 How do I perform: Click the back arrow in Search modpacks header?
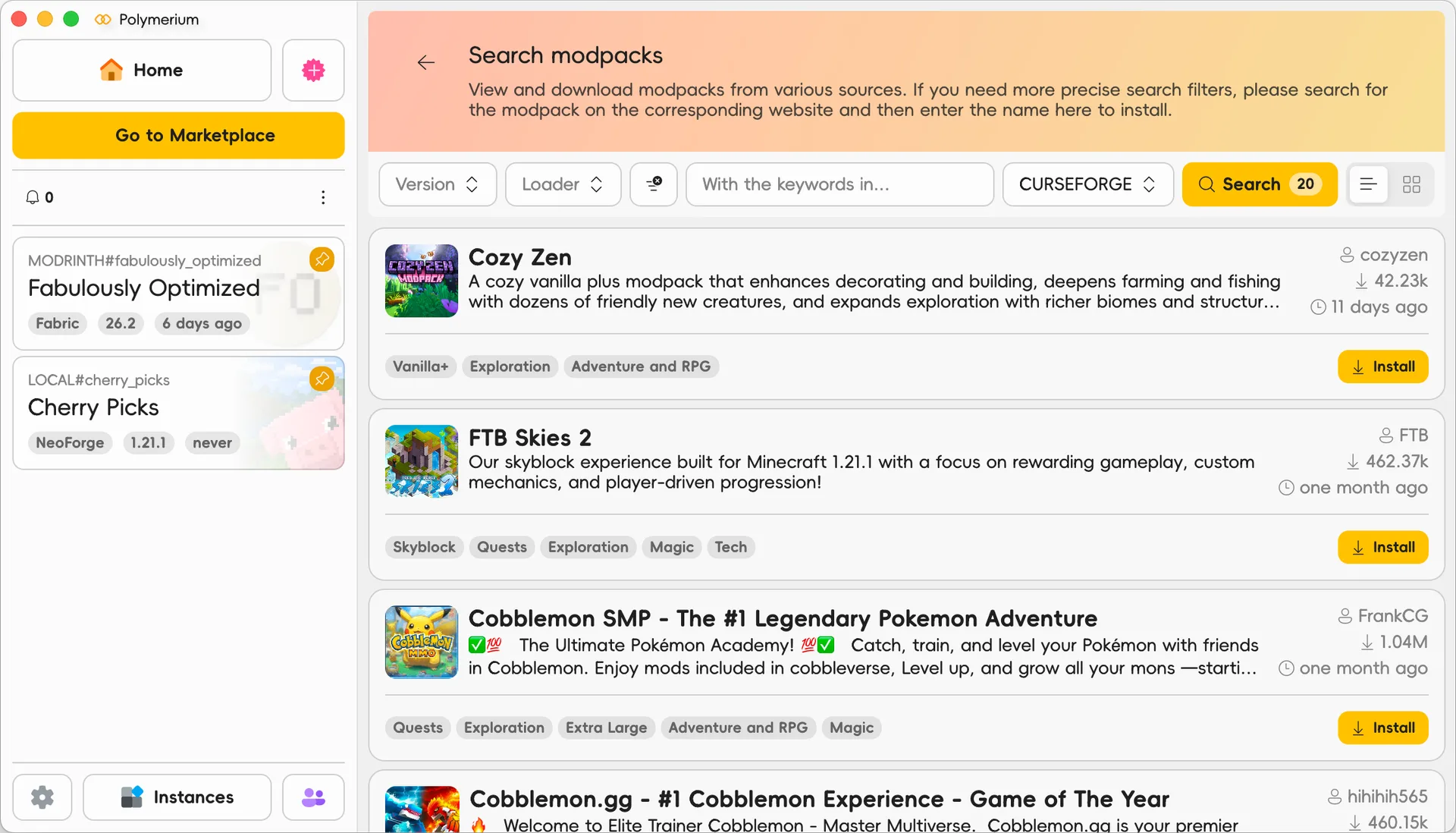click(426, 62)
